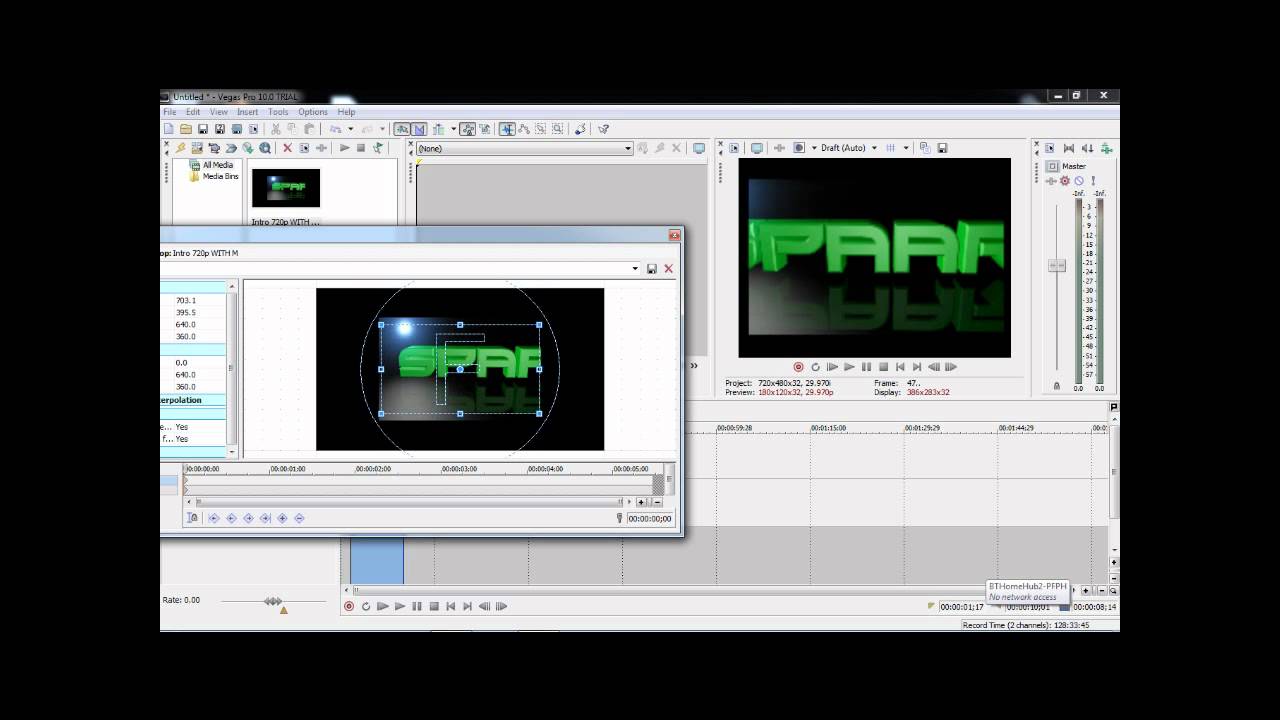Click the Paste clipboard icon in toolbar
This screenshot has height=720, width=1280.
[x=310, y=129]
